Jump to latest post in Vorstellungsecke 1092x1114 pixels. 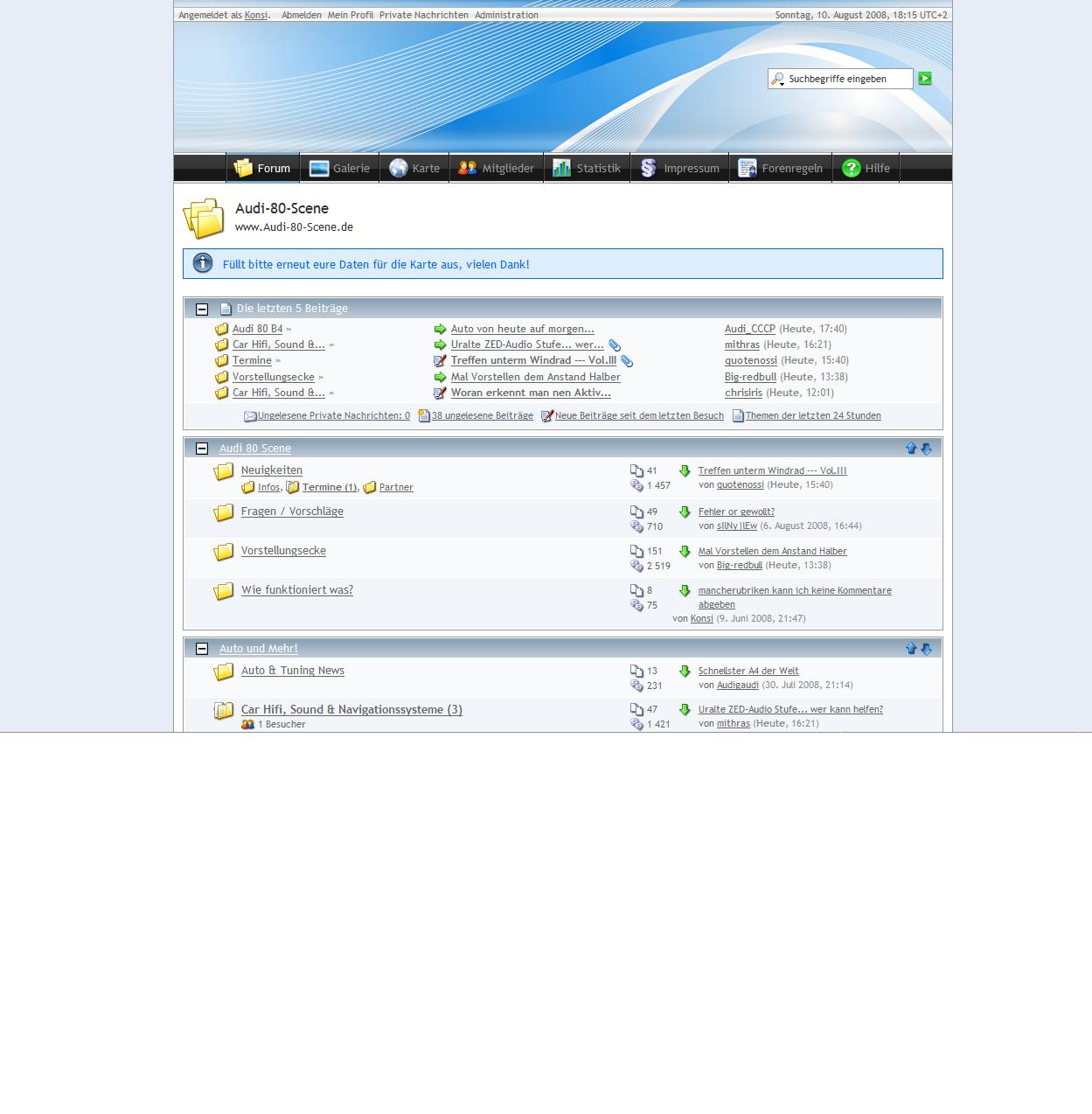point(685,552)
